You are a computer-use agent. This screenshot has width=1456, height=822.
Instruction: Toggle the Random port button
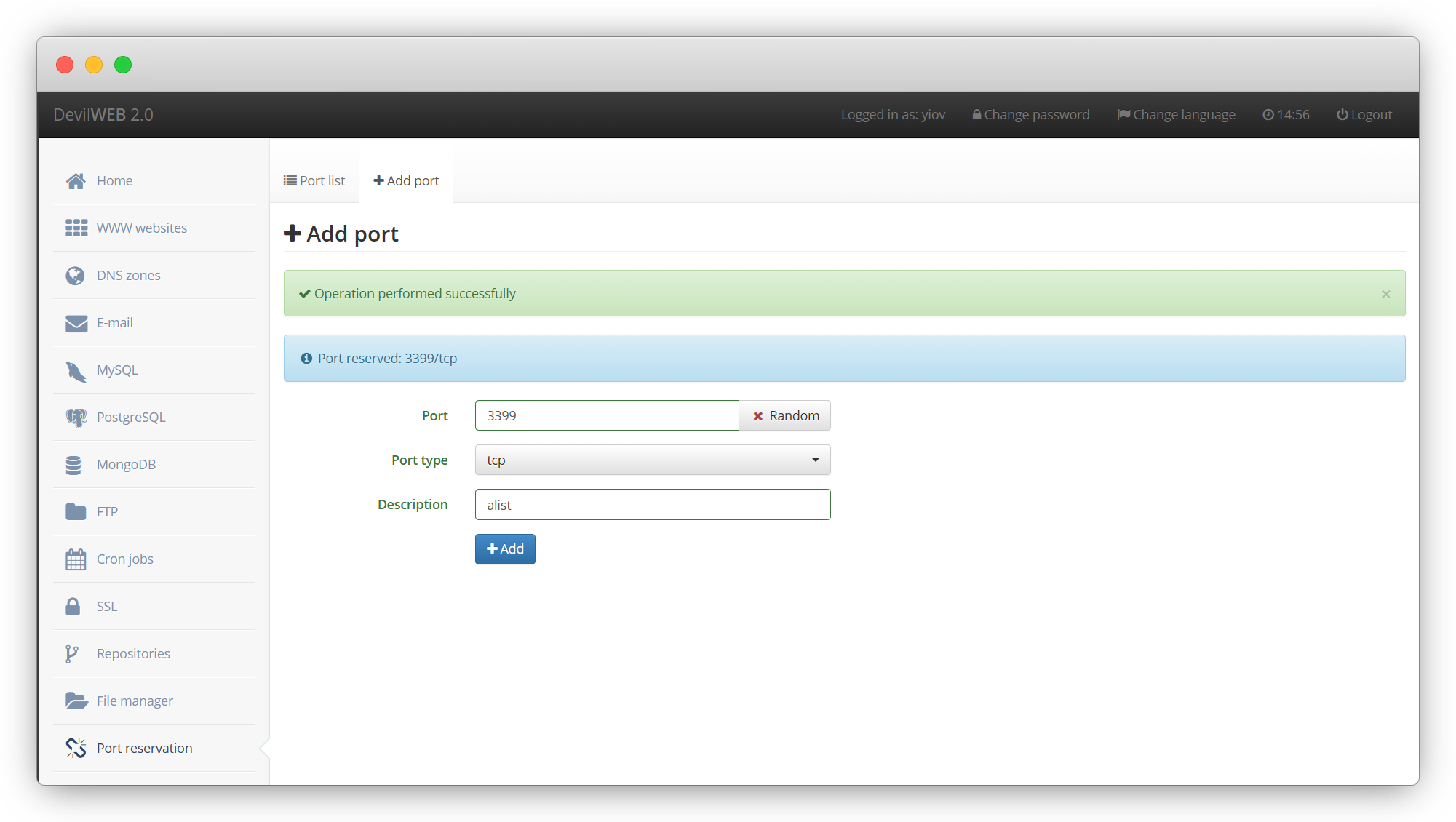tap(785, 415)
